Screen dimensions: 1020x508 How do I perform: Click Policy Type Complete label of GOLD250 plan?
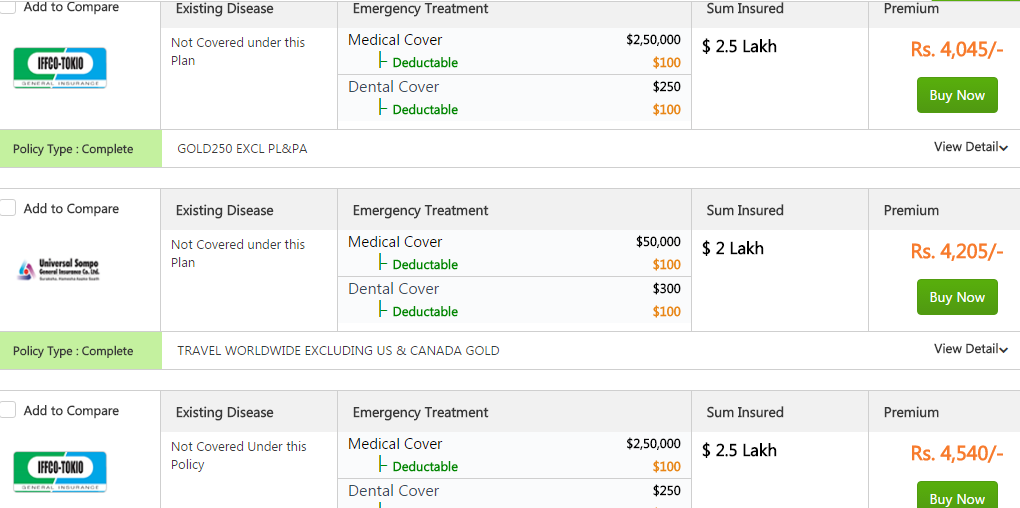(x=73, y=149)
